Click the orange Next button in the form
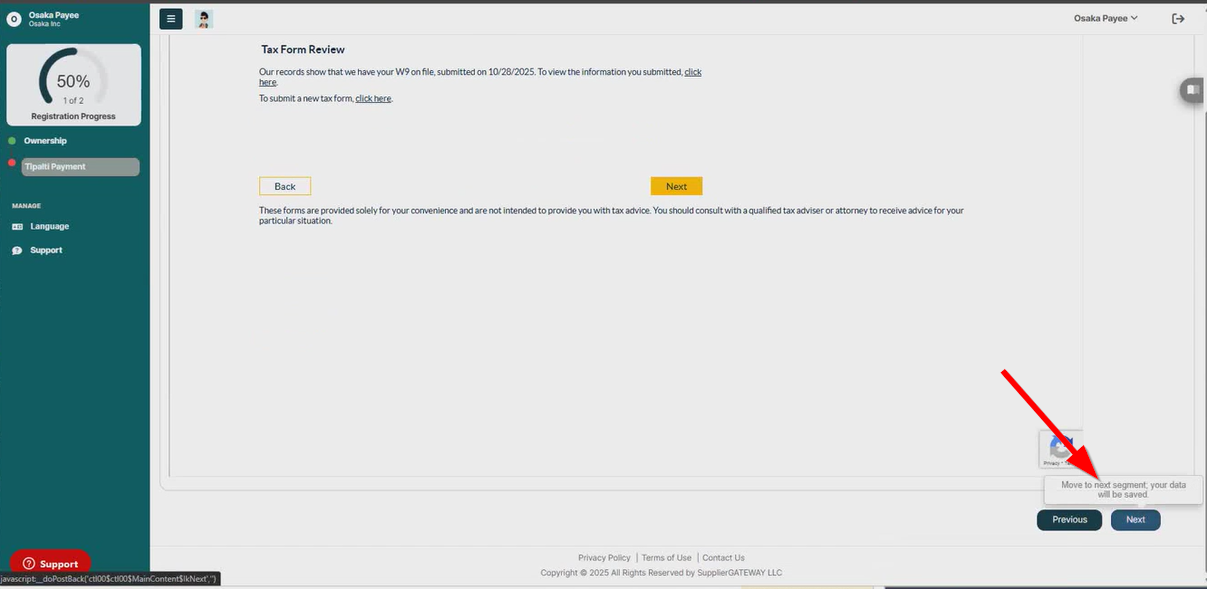Screen dimensions: 1207x589 pyautogui.click(x=676, y=186)
